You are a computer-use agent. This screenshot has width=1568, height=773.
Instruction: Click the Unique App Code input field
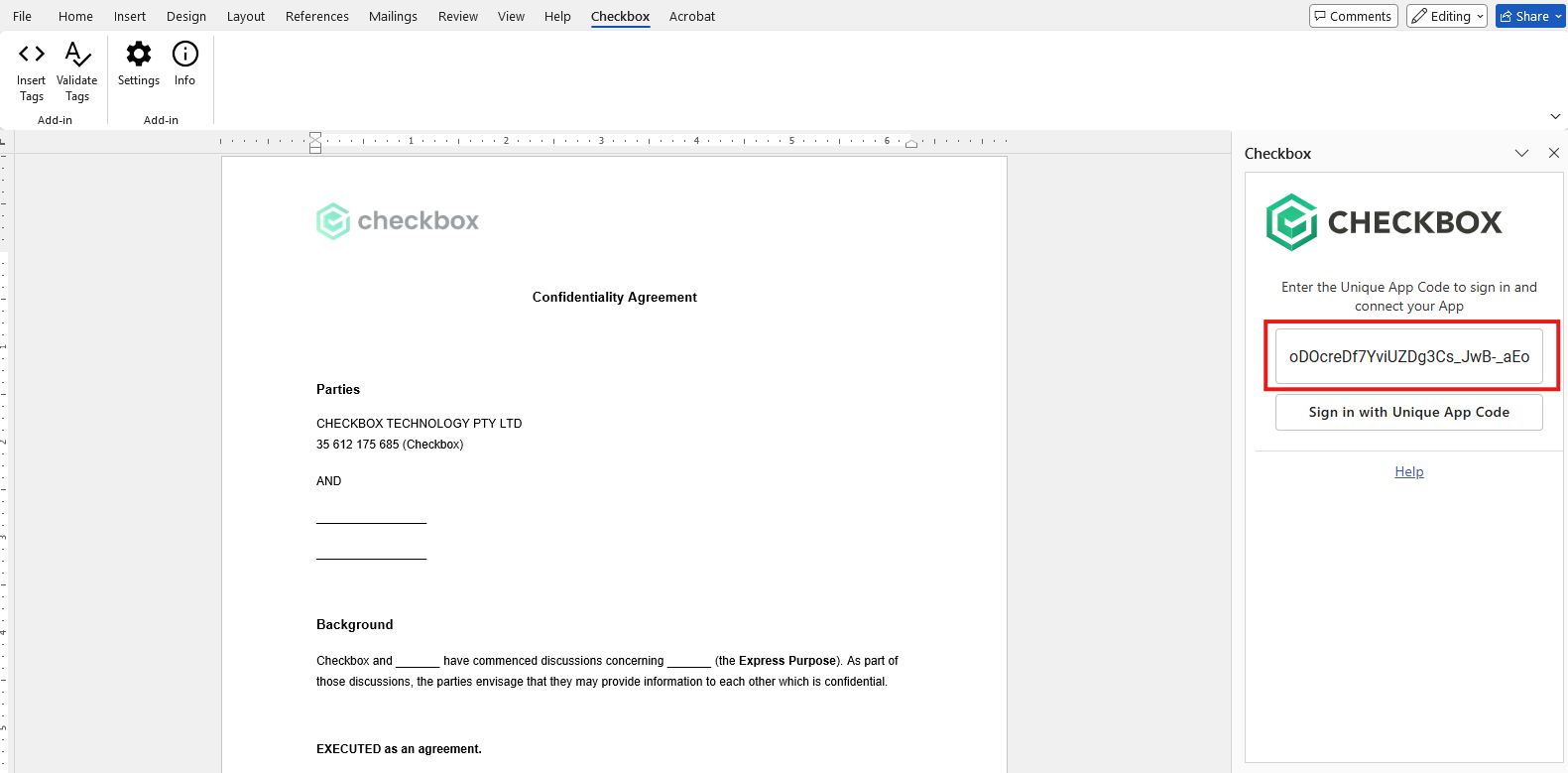(1409, 356)
